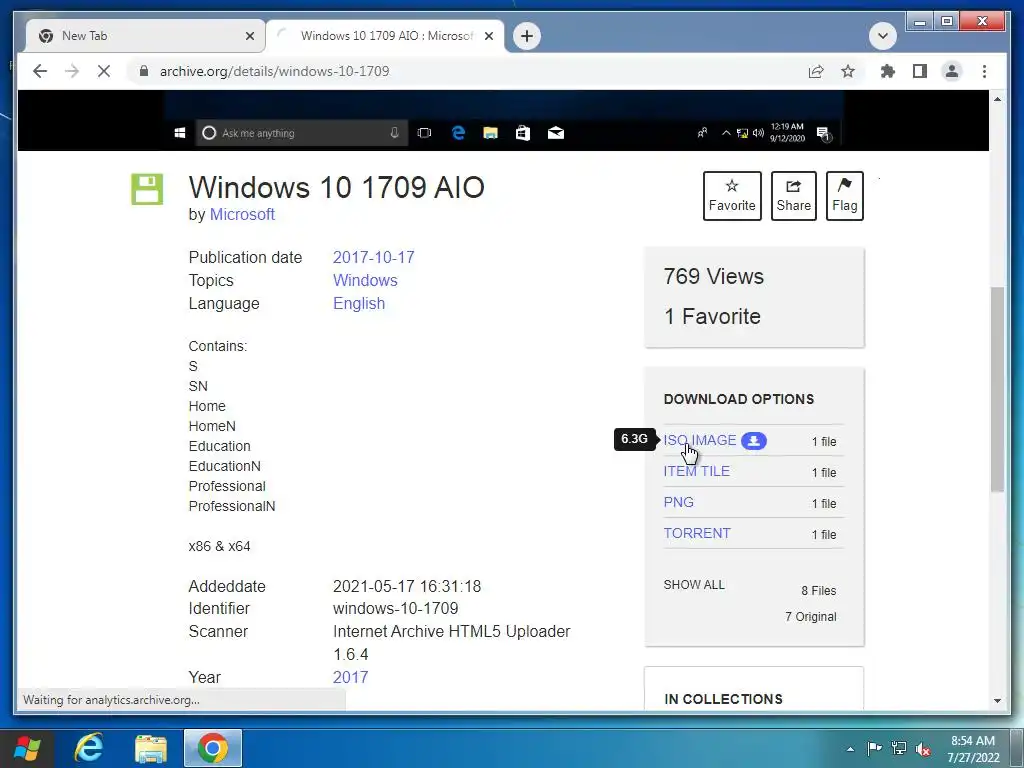Open a new tab with plus button
Image resolution: width=1024 pixels, height=768 pixels.
(527, 36)
